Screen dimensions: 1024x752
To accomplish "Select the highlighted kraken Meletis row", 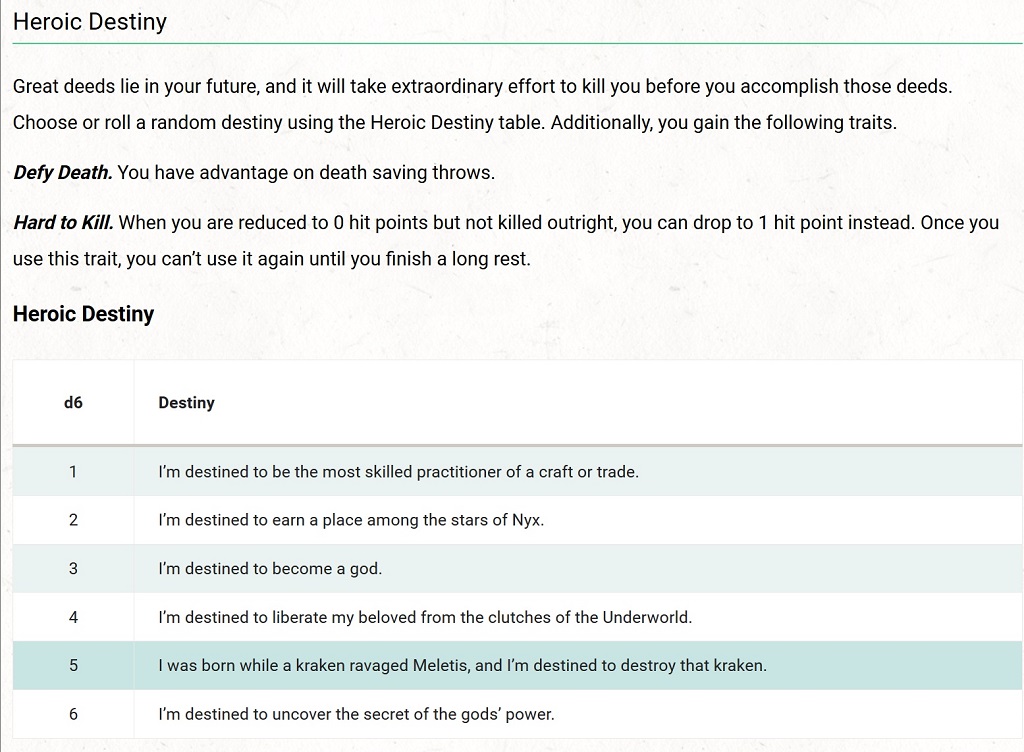I will [517, 665].
